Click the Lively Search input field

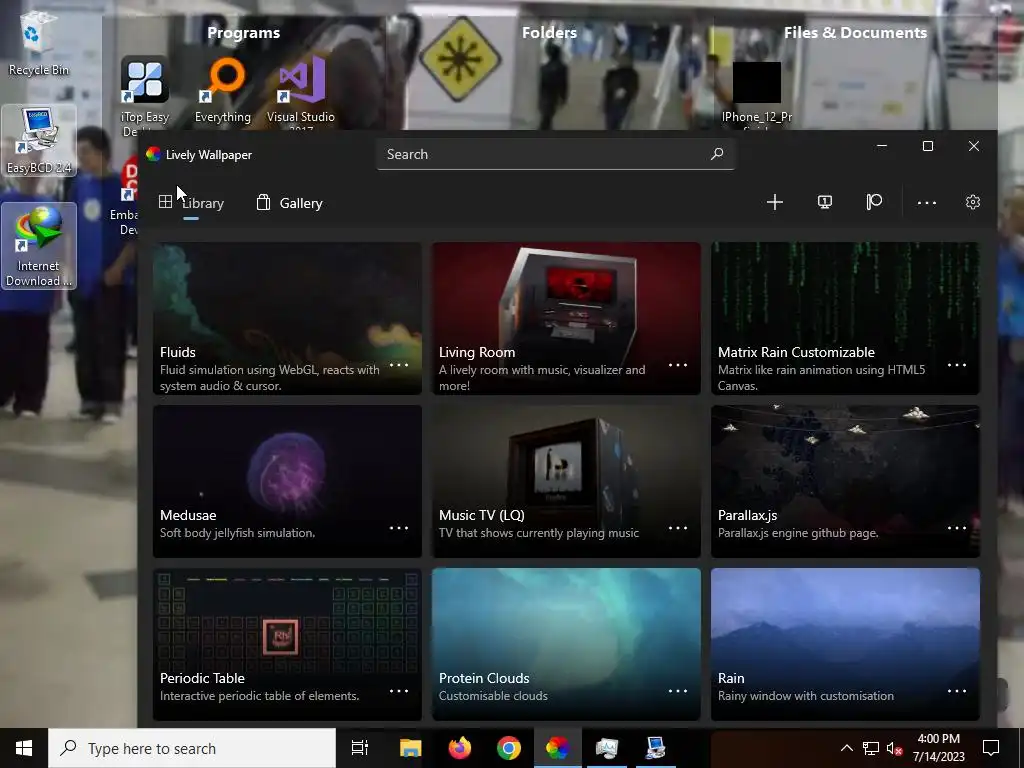point(556,154)
